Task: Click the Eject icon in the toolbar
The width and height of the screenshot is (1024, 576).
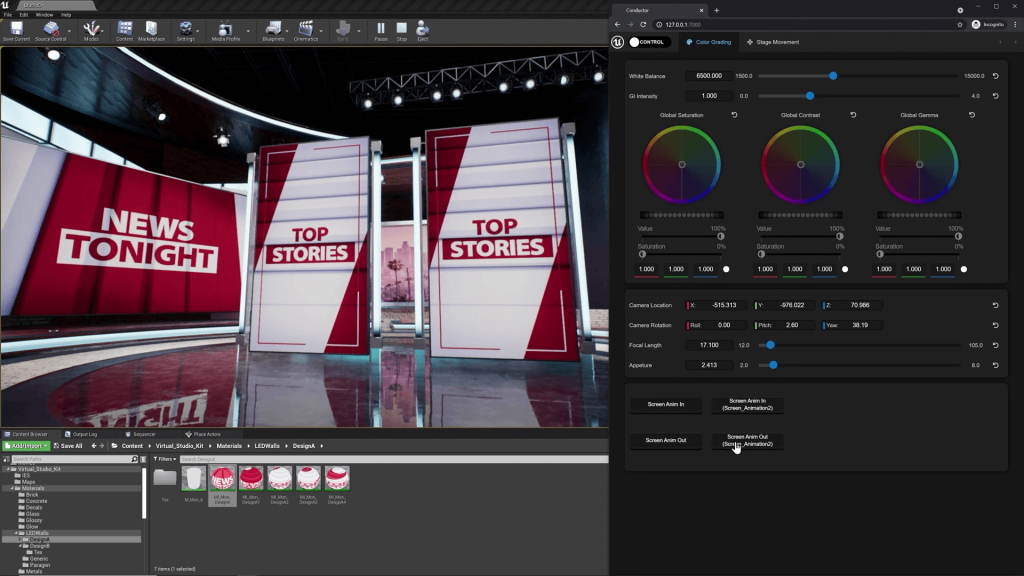Action: pyautogui.click(x=422, y=30)
